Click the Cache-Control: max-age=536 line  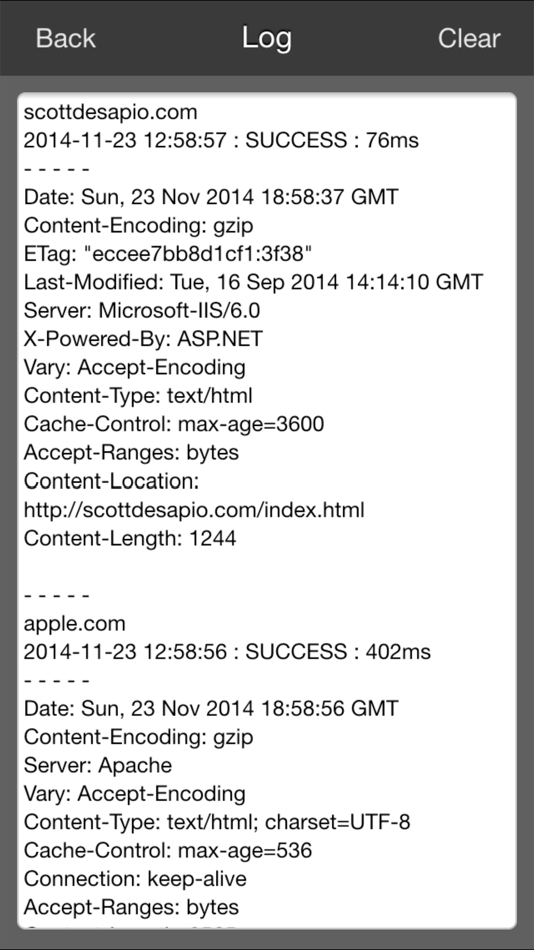tap(168, 851)
